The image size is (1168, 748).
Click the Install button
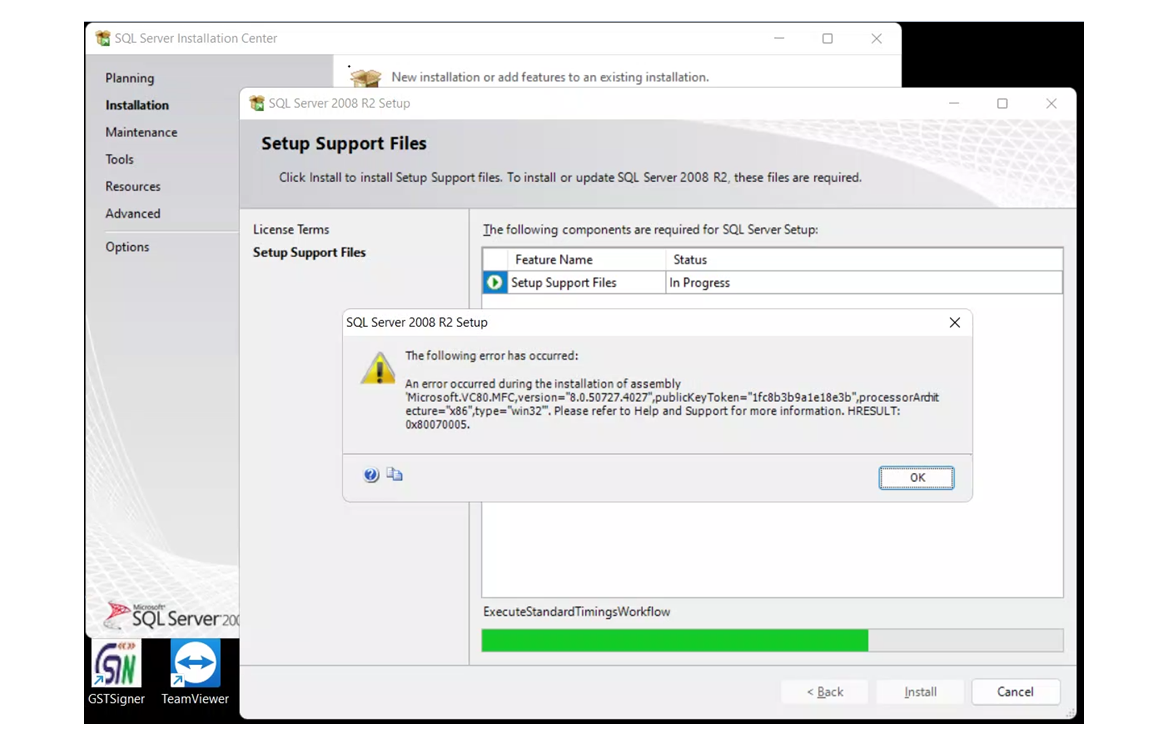(x=920, y=692)
